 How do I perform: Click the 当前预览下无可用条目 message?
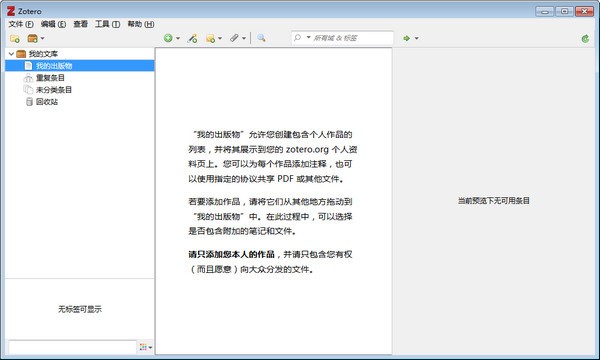coord(494,201)
